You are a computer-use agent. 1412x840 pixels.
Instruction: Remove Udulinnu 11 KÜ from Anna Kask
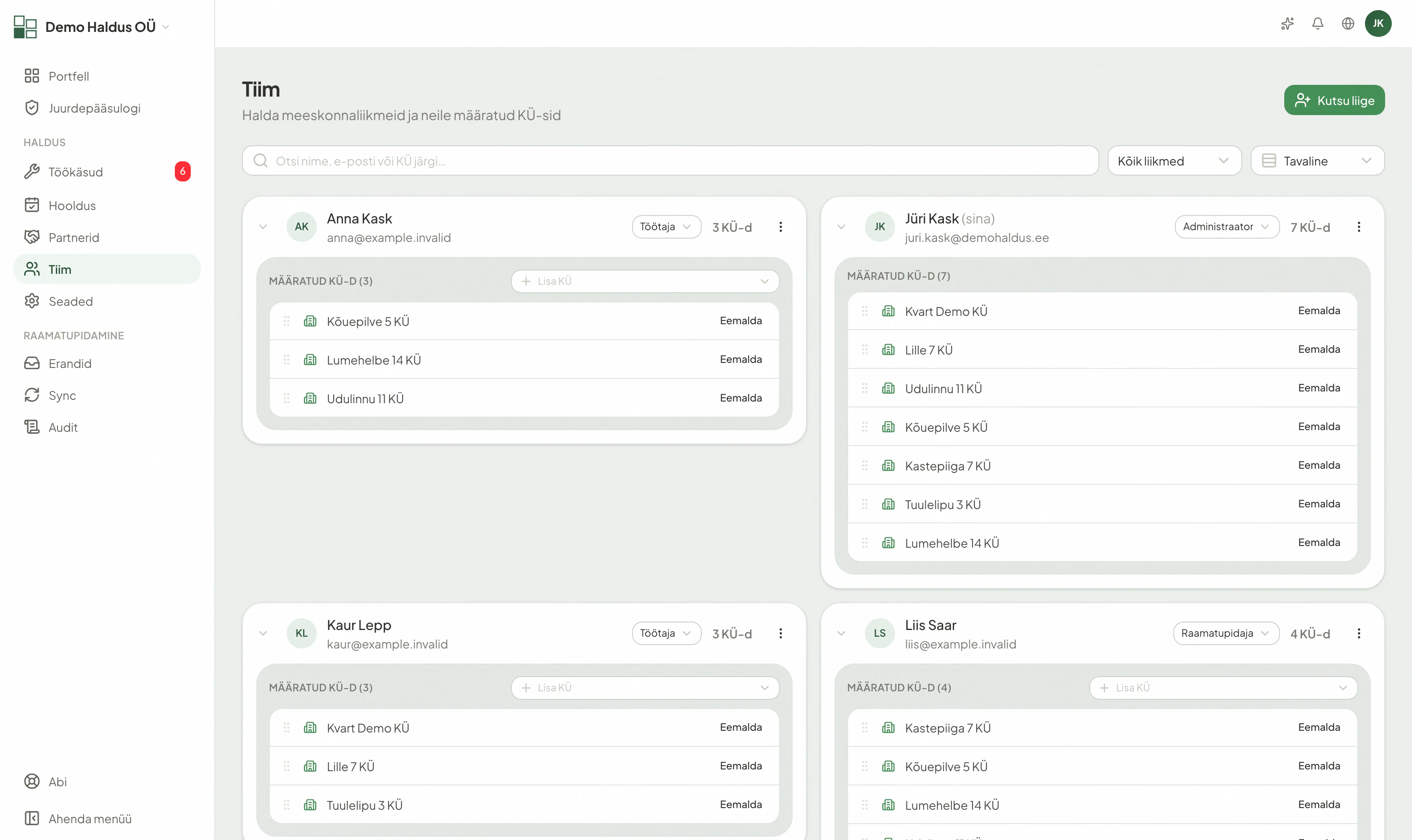(740, 397)
